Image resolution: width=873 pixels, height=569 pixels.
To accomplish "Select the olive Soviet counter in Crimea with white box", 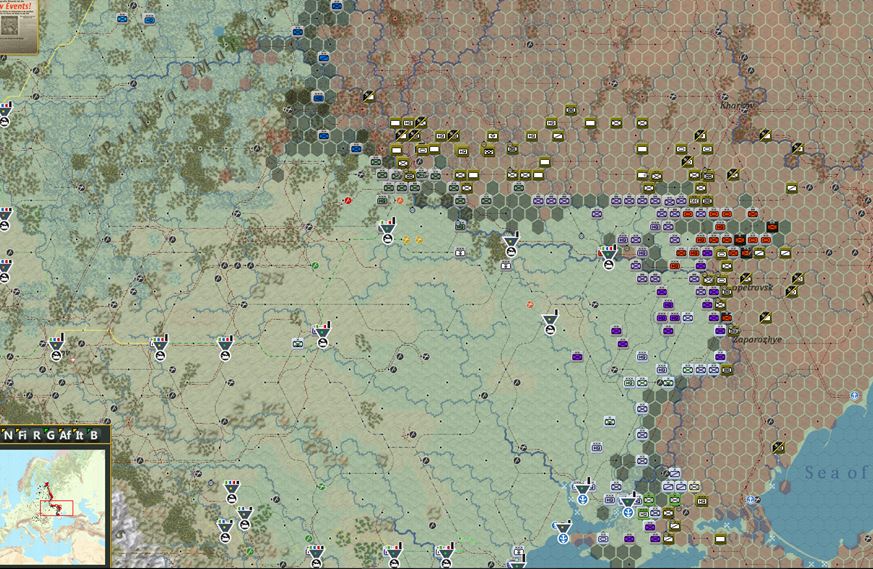I will point(720,539).
